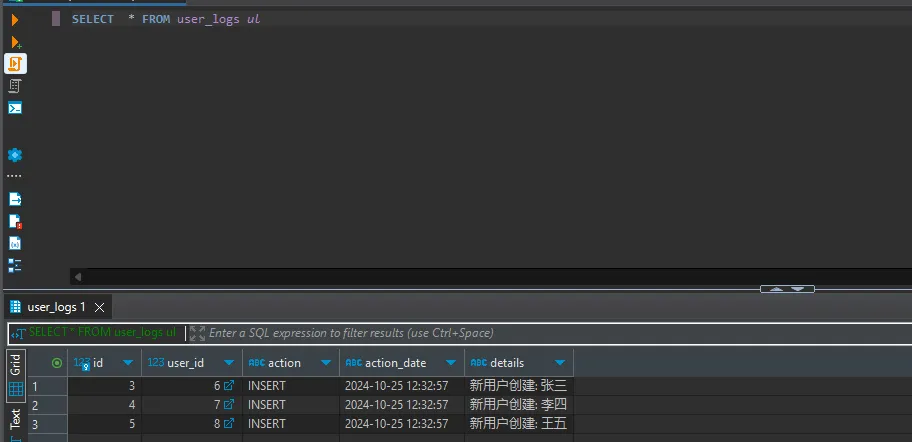Click the highlighted Execute SQL script icon

(15, 63)
